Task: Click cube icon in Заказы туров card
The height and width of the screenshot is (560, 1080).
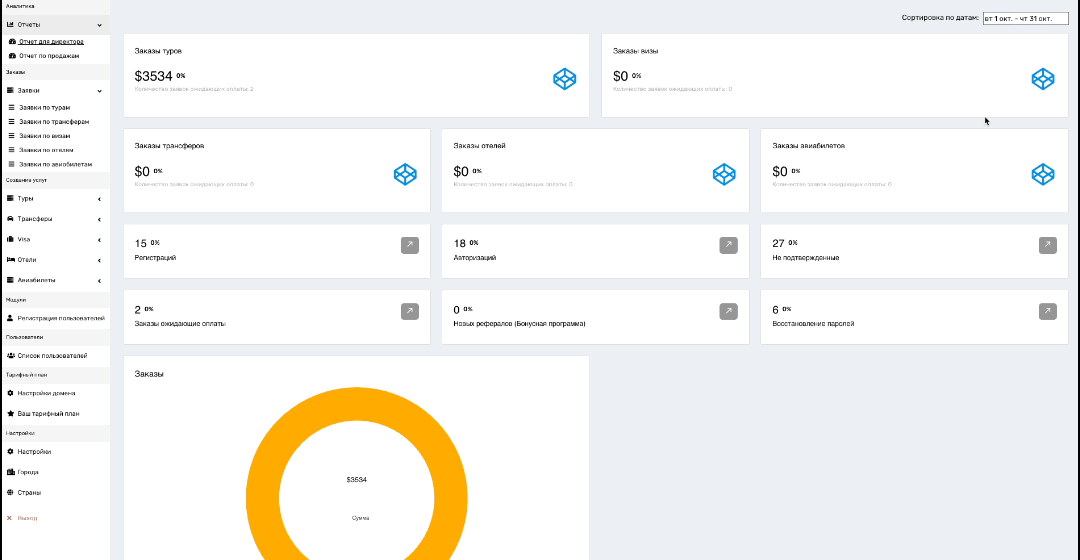Action: (x=565, y=79)
